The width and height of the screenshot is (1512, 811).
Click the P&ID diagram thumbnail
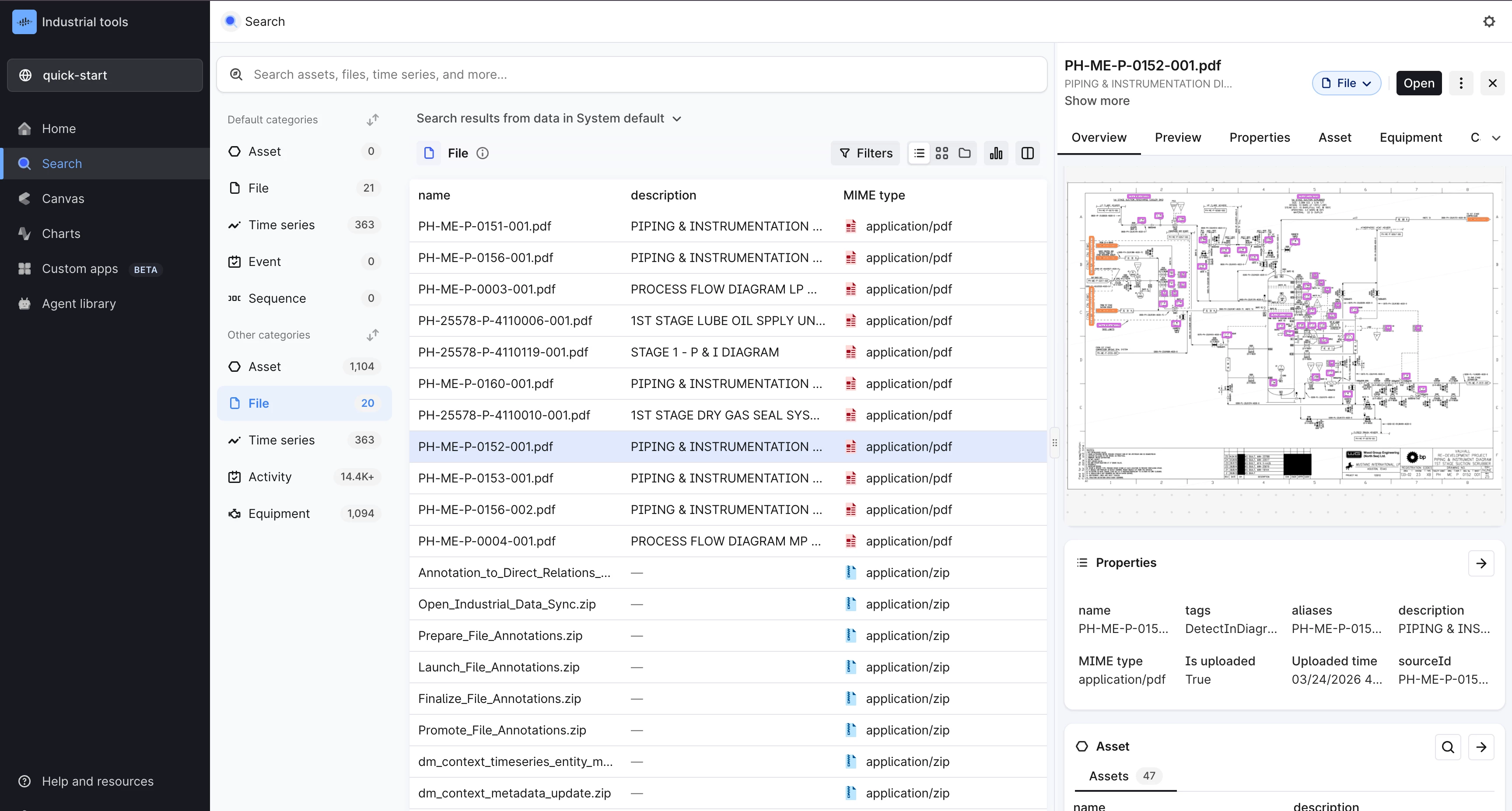pyautogui.click(x=1284, y=336)
